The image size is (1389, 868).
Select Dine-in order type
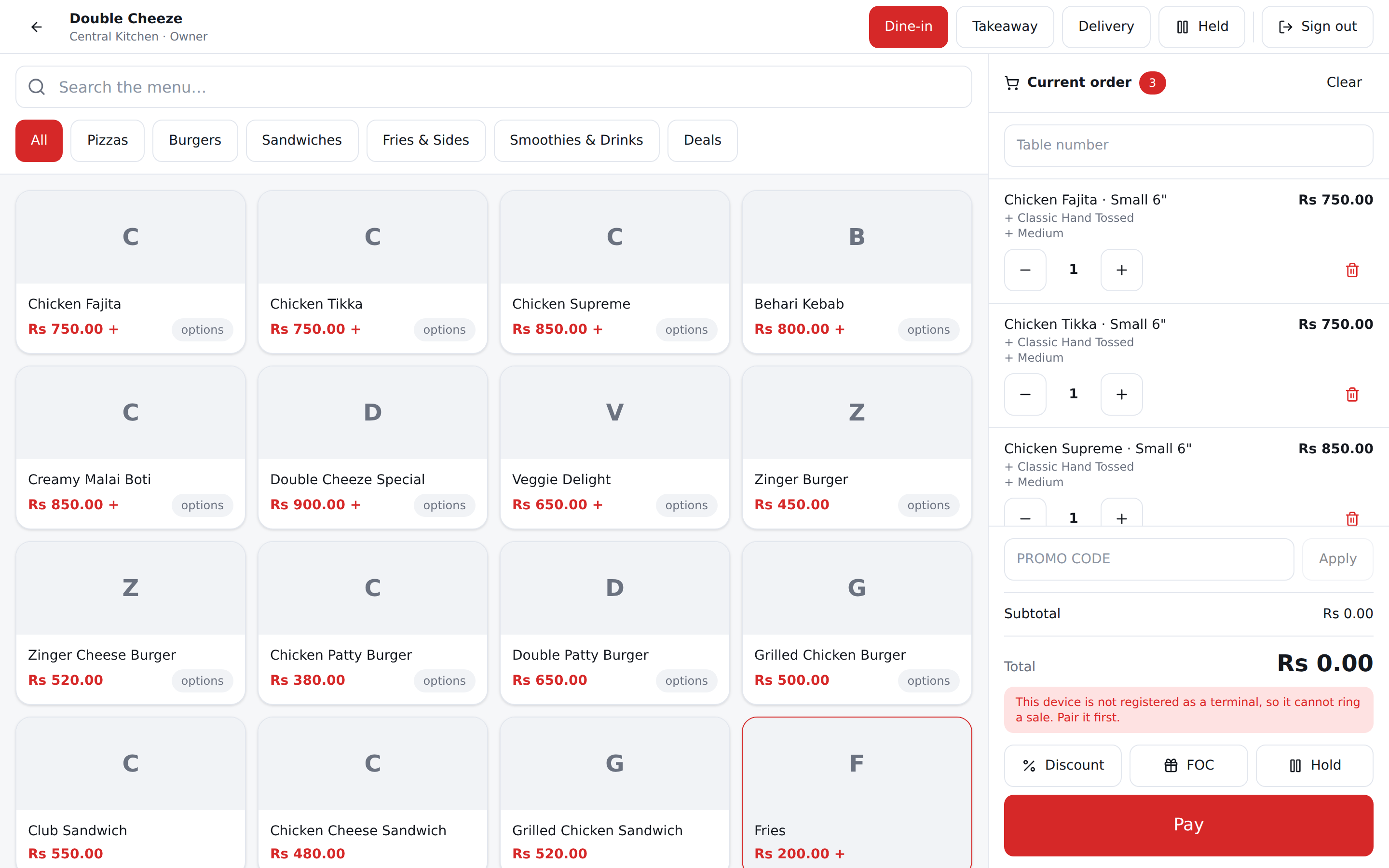[908, 27]
